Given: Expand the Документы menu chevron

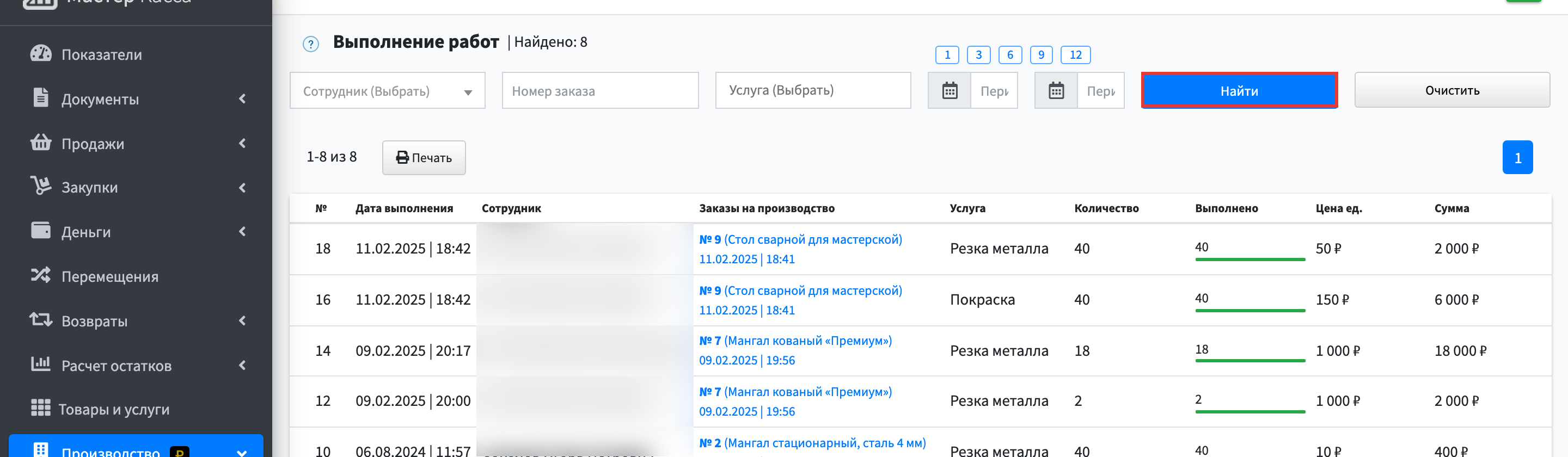Looking at the screenshot, I should [242, 98].
